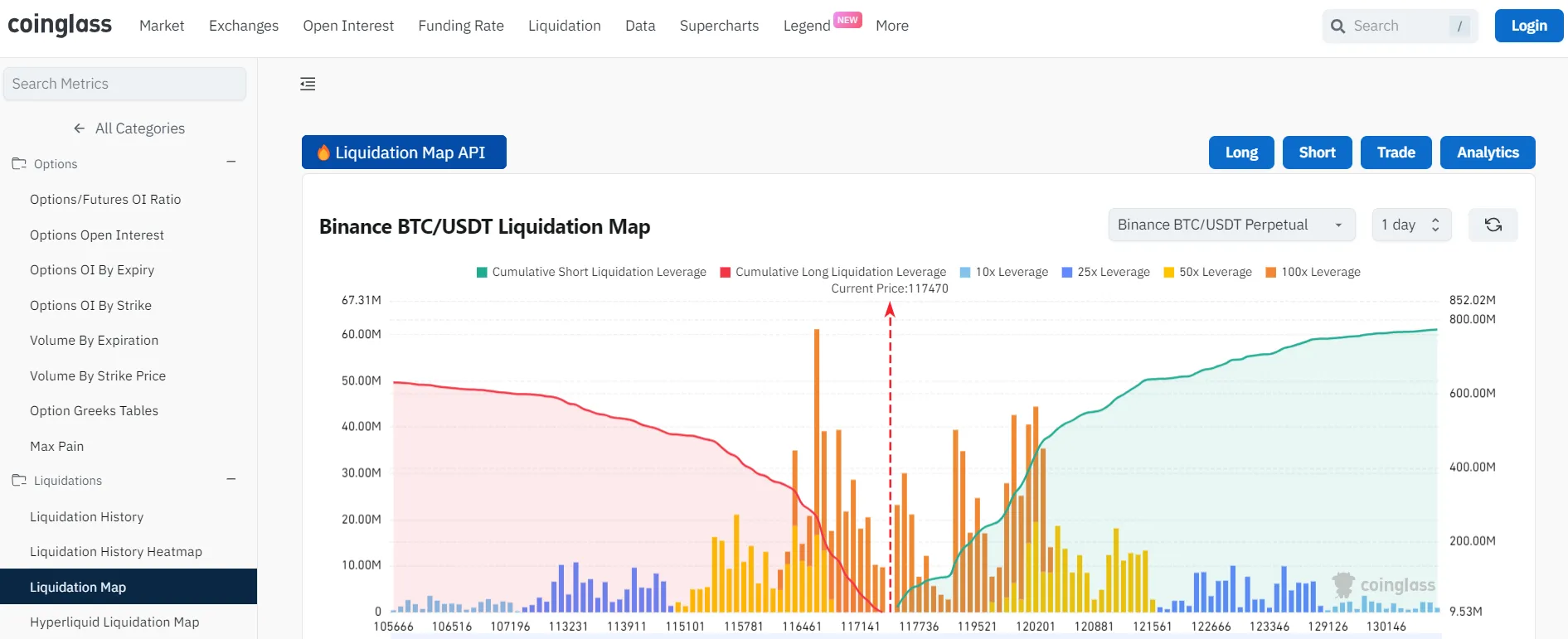Screen dimensions: 1568x639
Task: Open the Exchanges menu
Action: 244,26
